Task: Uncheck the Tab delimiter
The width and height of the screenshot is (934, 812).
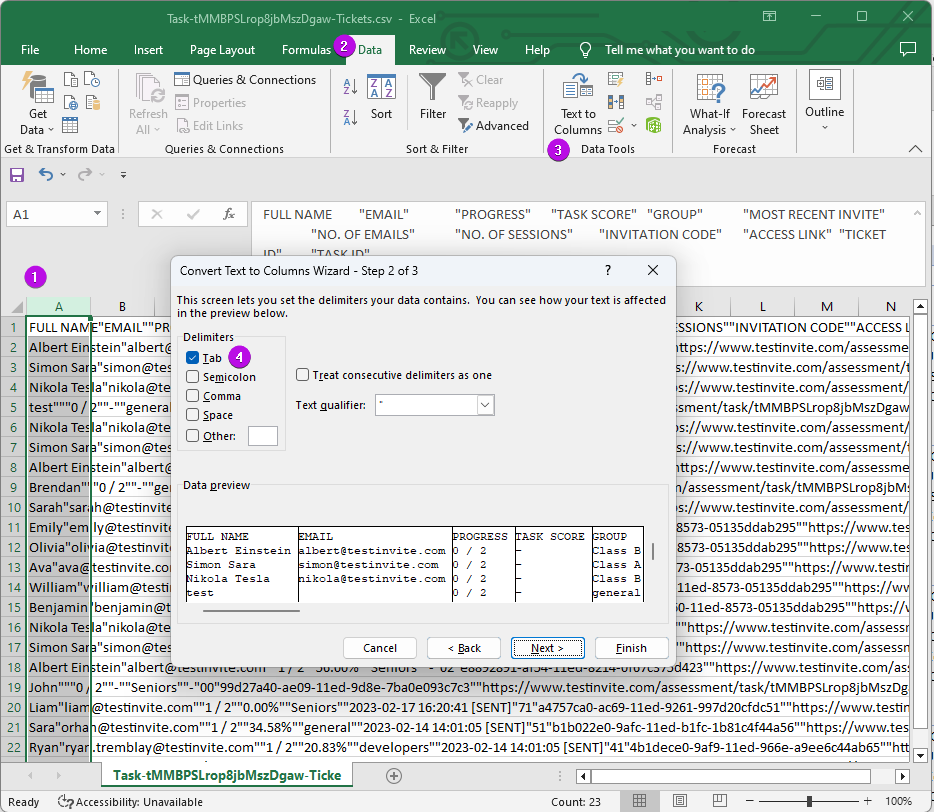Action: [192, 357]
